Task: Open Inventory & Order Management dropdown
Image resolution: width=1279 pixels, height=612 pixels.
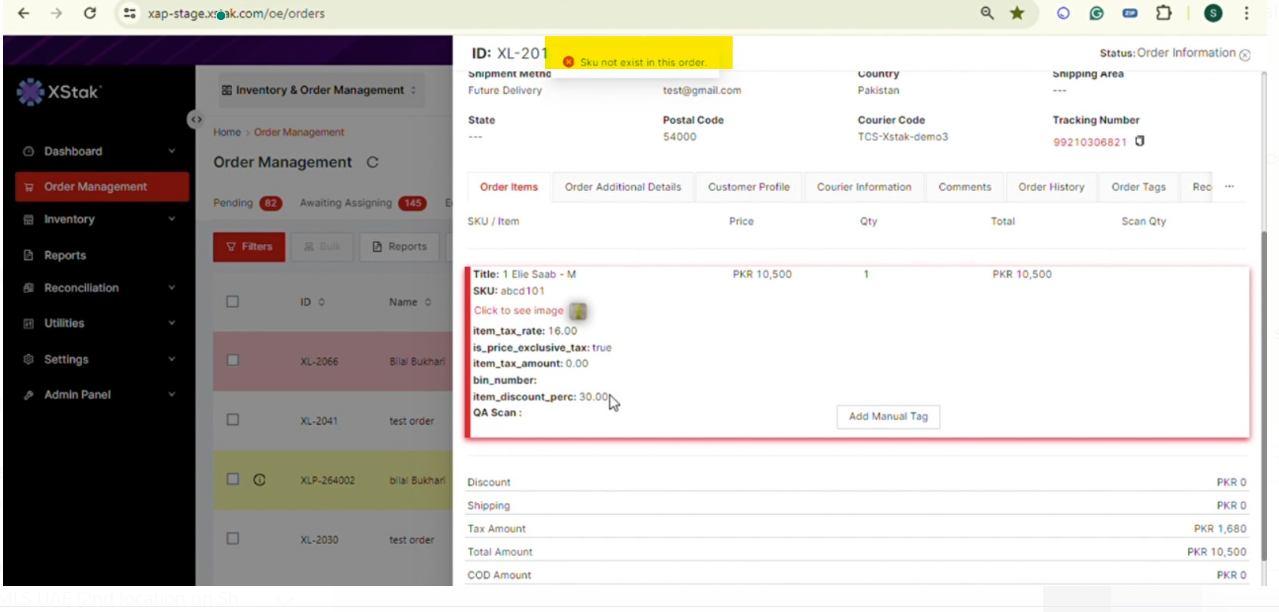Action: [x=319, y=90]
